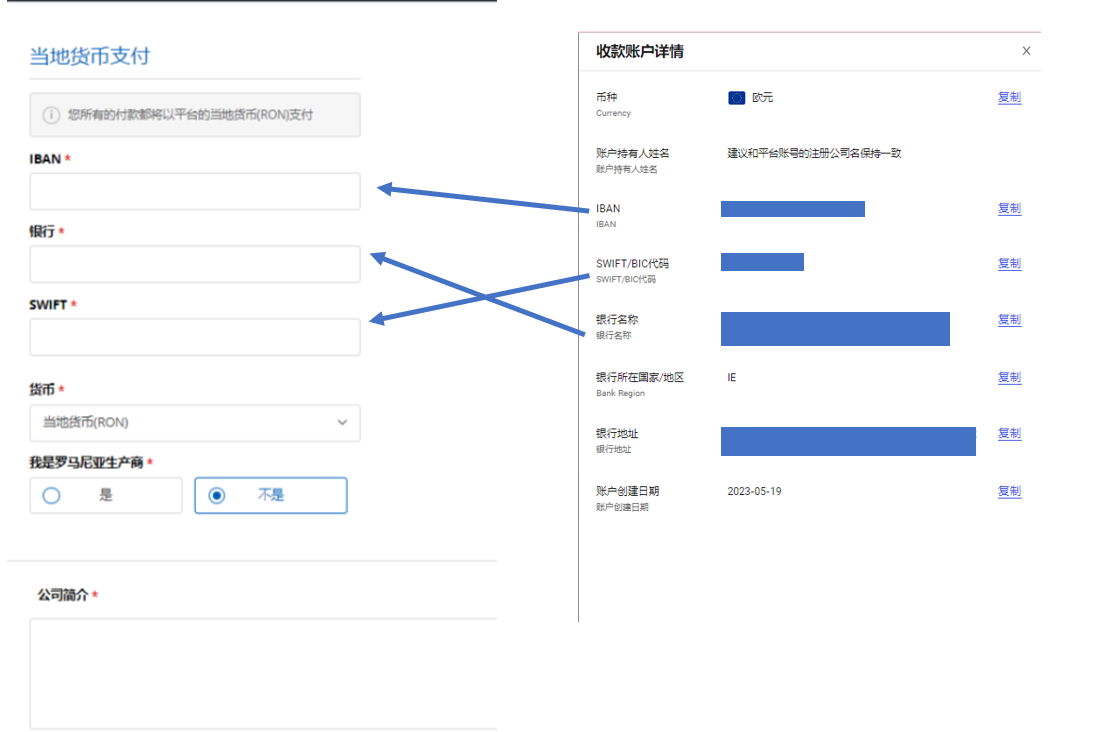Focus the IBAN input field
The width and height of the screenshot is (1106, 732).
[194, 191]
